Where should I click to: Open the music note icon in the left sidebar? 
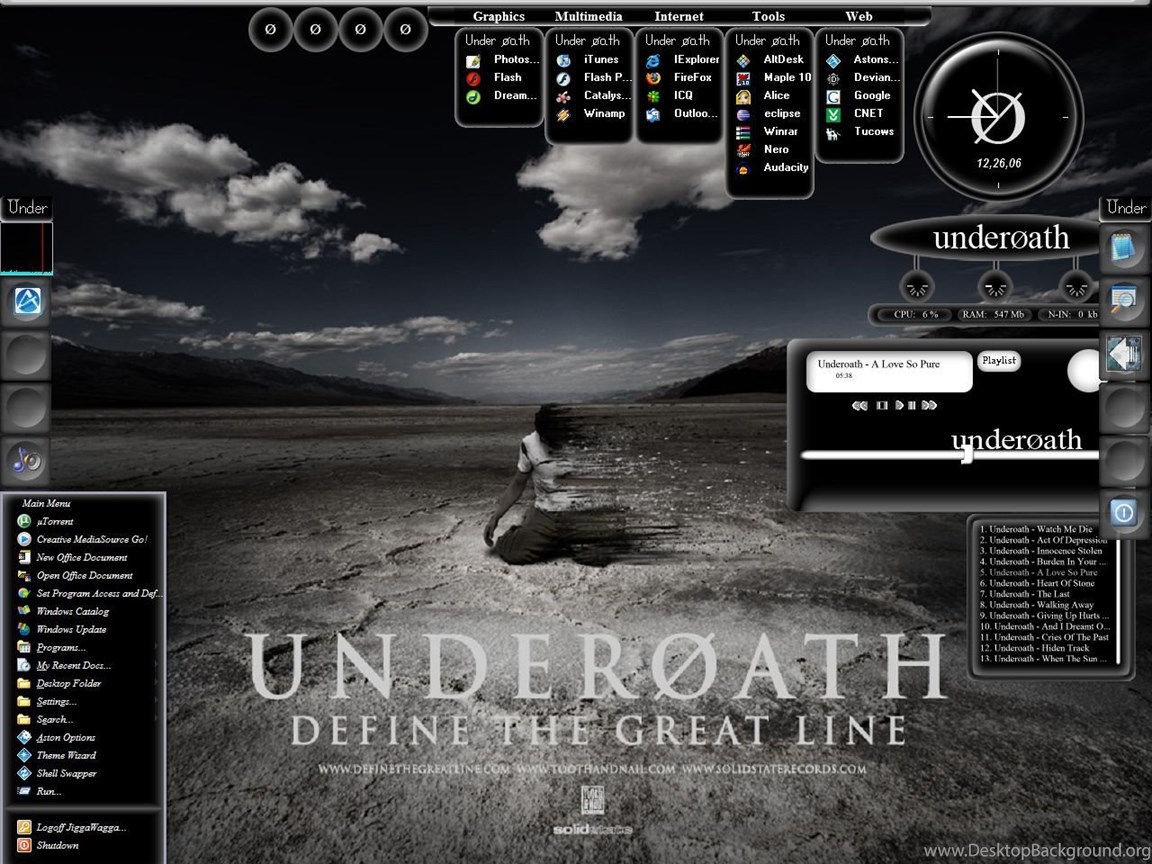[27, 460]
